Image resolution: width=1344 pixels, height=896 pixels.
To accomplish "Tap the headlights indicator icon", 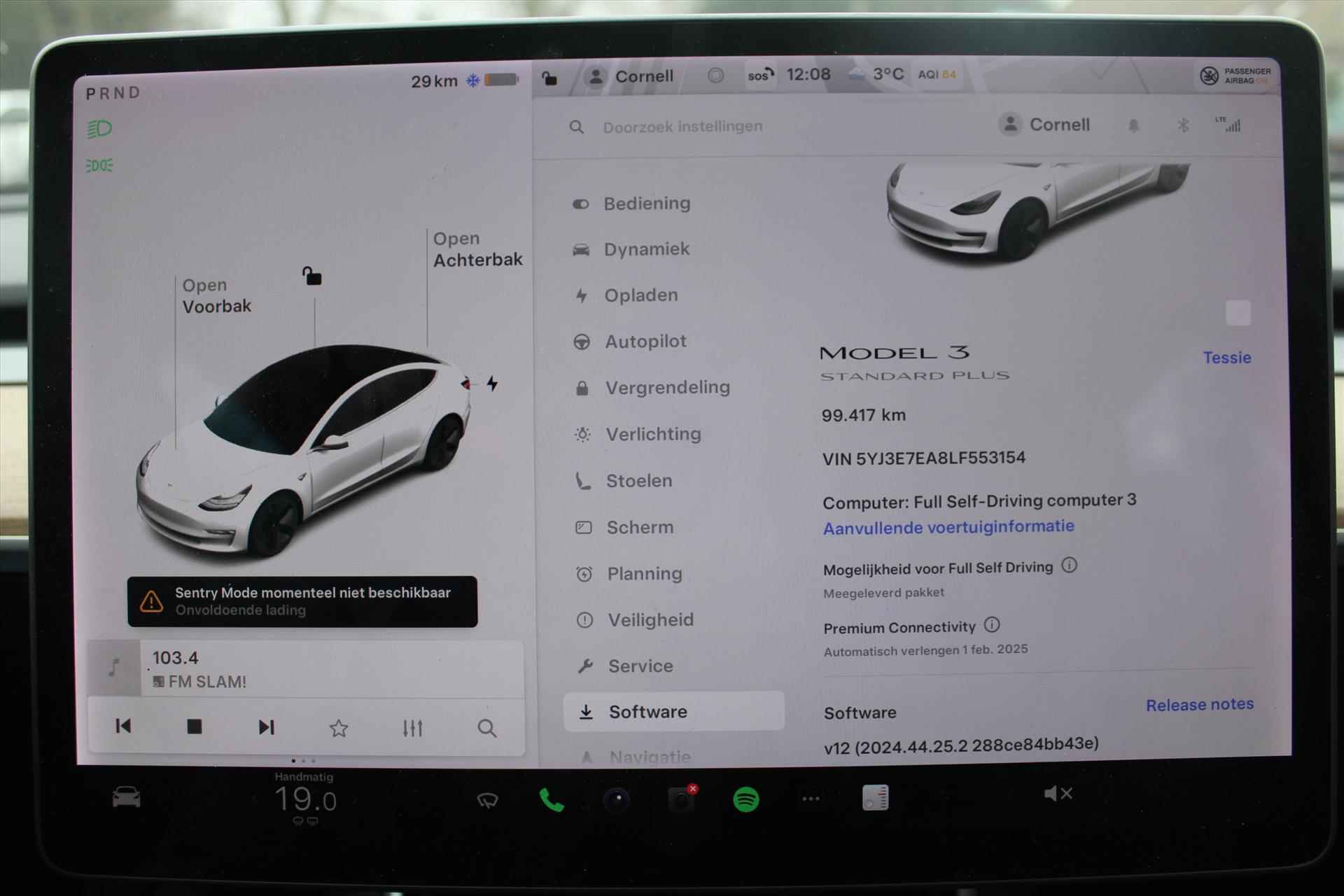I will pyautogui.click(x=99, y=129).
